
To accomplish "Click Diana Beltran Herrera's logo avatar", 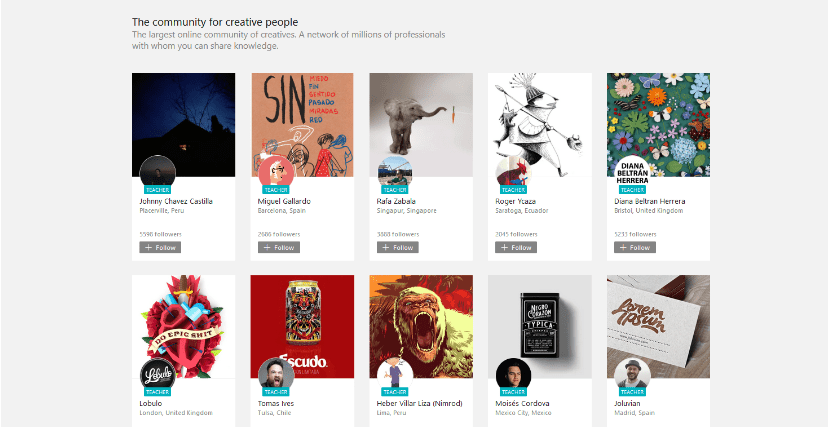I will tap(631, 172).
